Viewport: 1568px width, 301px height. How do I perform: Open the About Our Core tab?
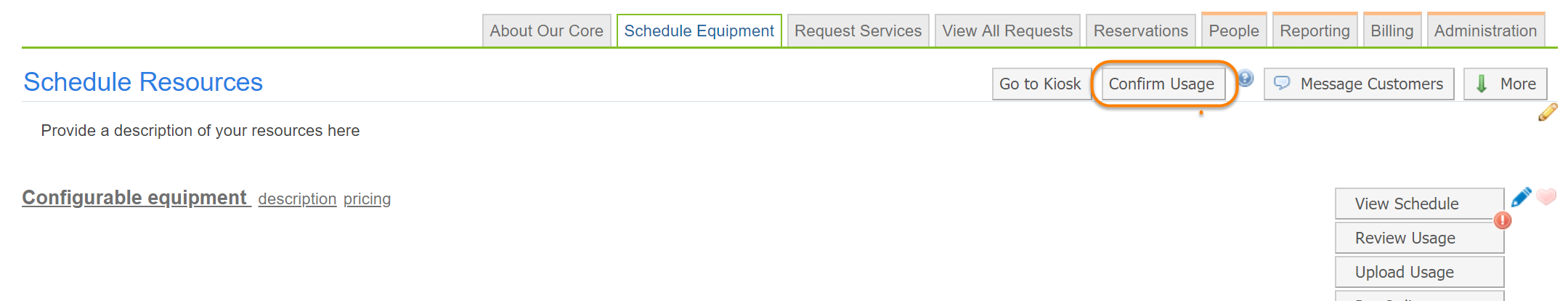tap(546, 31)
